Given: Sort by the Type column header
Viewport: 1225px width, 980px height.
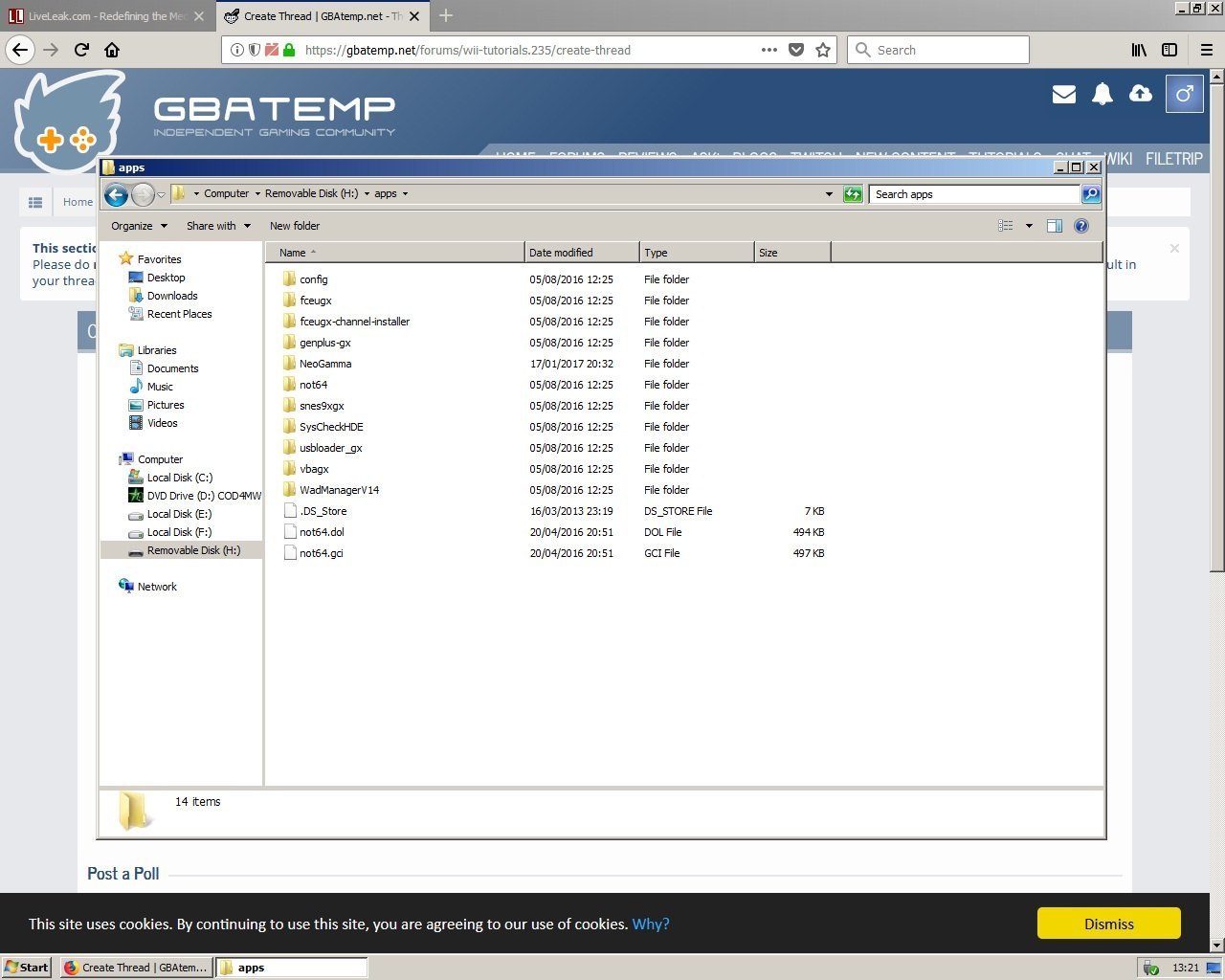Looking at the screenshot, I should coord(697,253).
